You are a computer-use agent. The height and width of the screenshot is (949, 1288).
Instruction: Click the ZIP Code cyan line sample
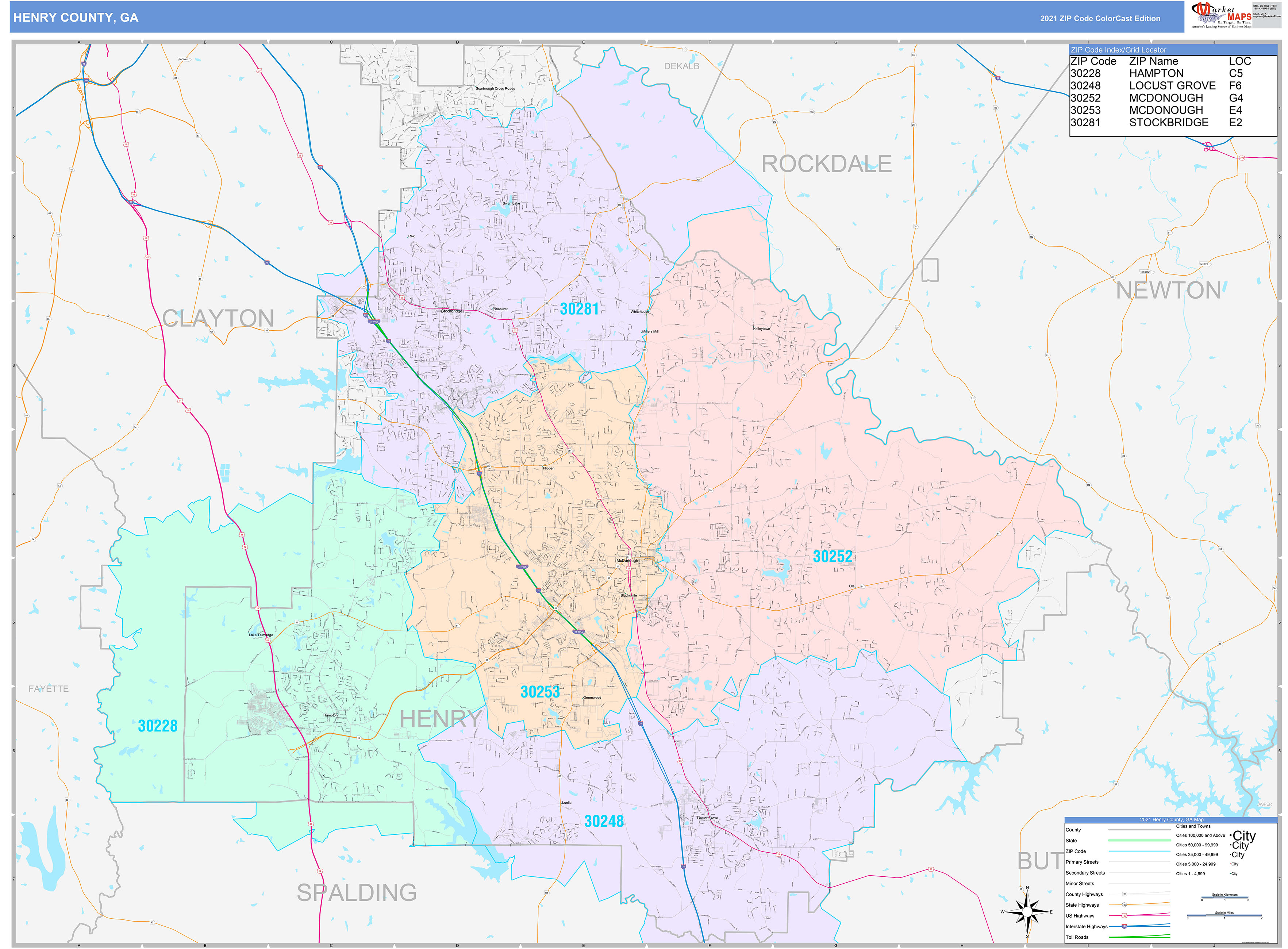pyautogui.click(x=1139, y=851)
